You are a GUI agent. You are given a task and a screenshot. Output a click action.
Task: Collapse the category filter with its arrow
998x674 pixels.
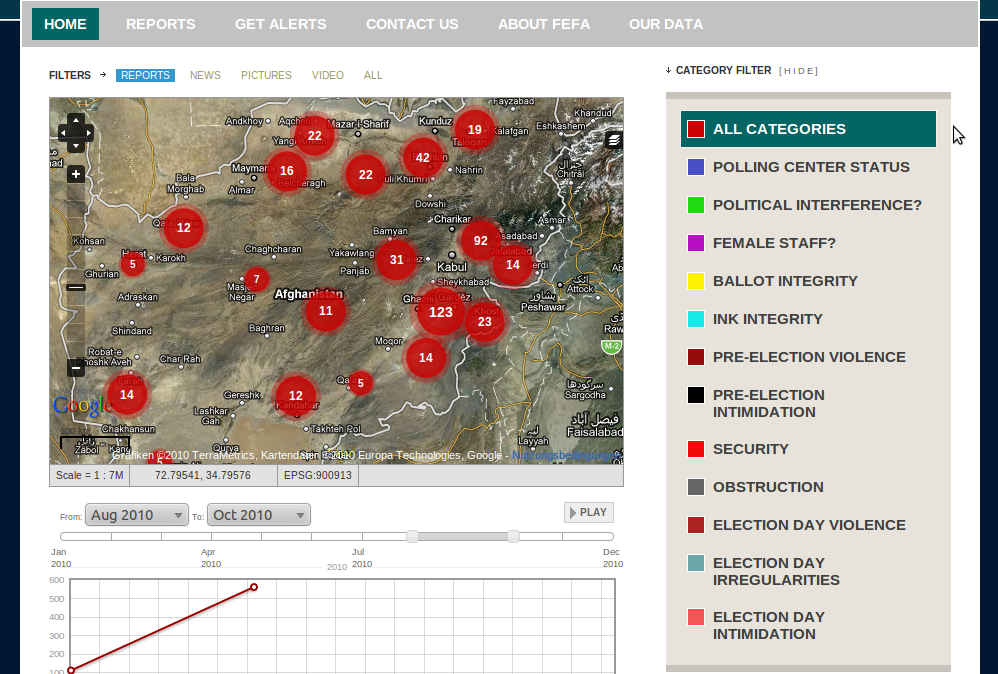(667, 69)
